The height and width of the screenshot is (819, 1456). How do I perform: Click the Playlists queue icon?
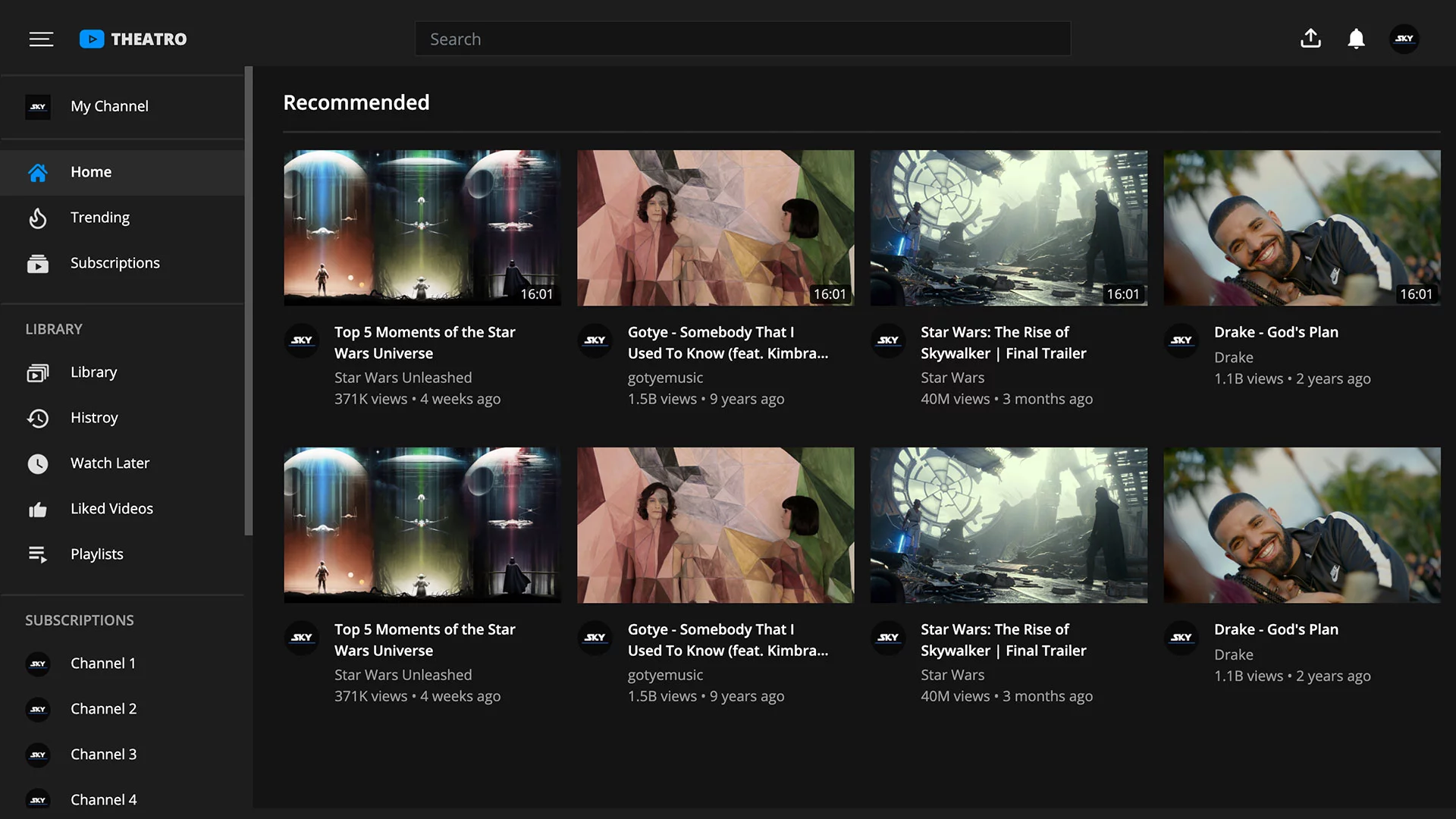[x=38, y=555]
